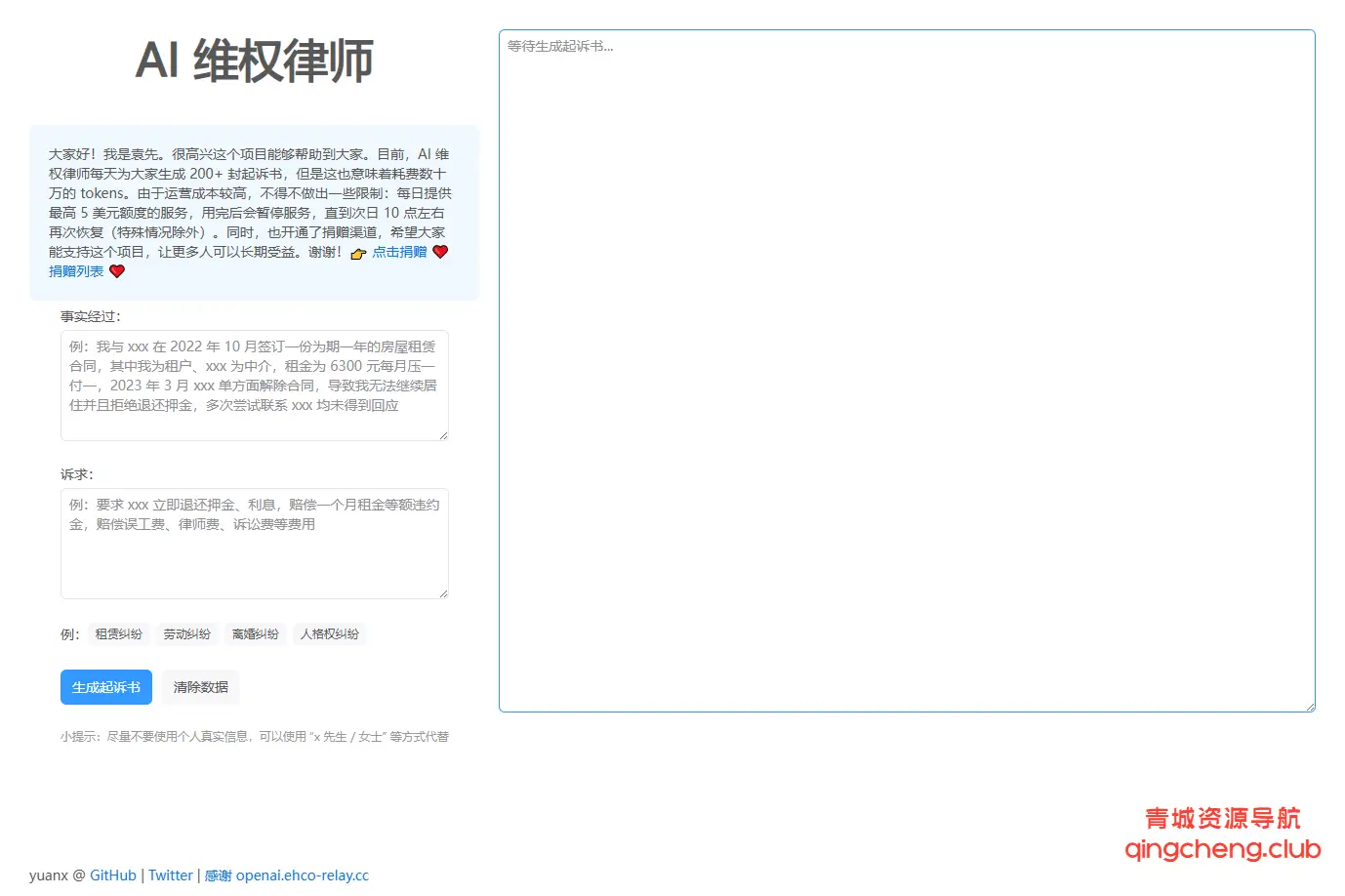Click the 青城资源导航 red logo text
Screen dimensions: 1345x896
pyautogui.click(x=1222, y=819)
